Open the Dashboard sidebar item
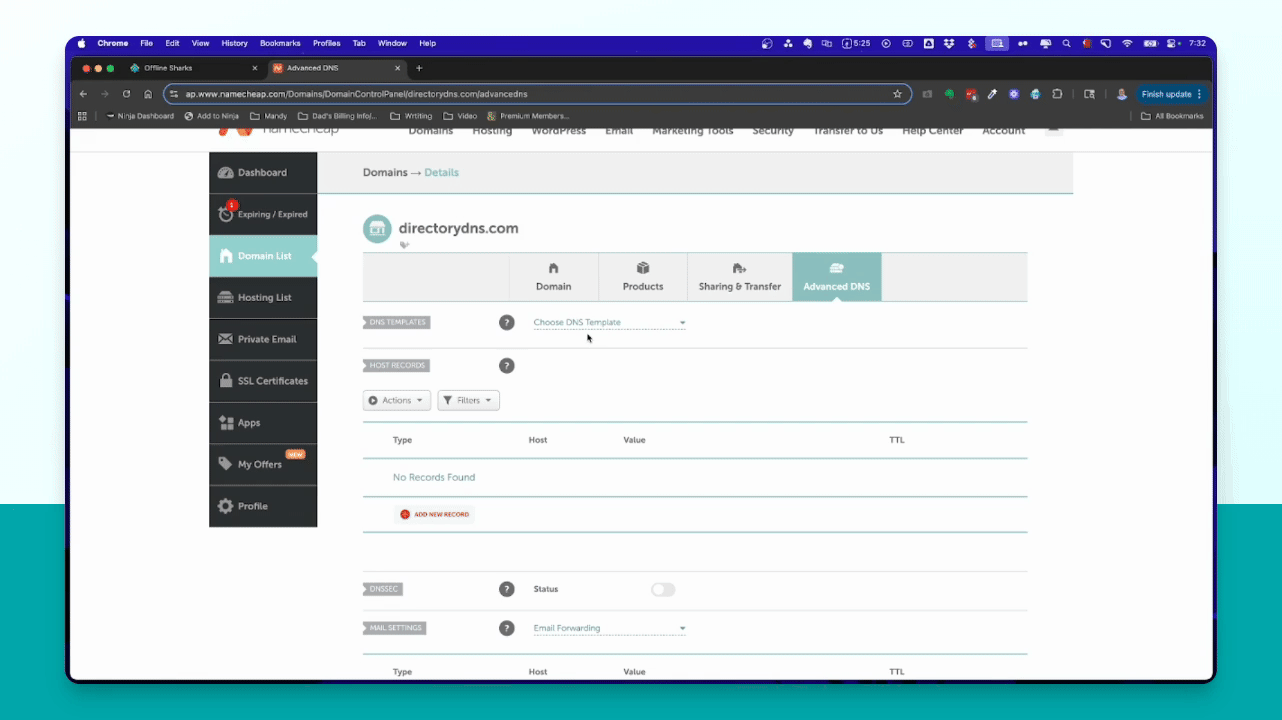The width and height of the screenshot is (1282, 720). 263,173
